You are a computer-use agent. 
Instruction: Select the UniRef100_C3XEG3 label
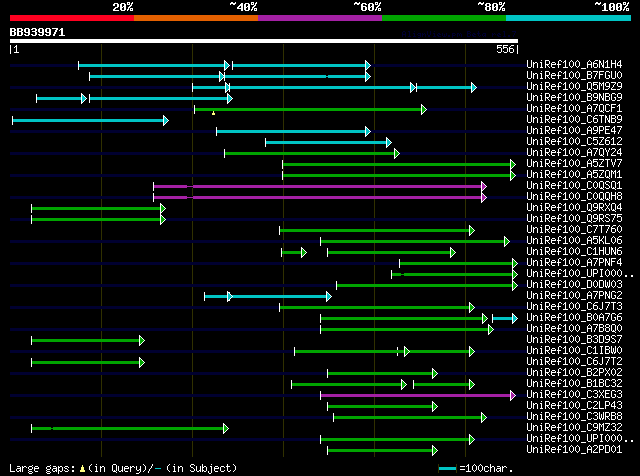[574, 395]
